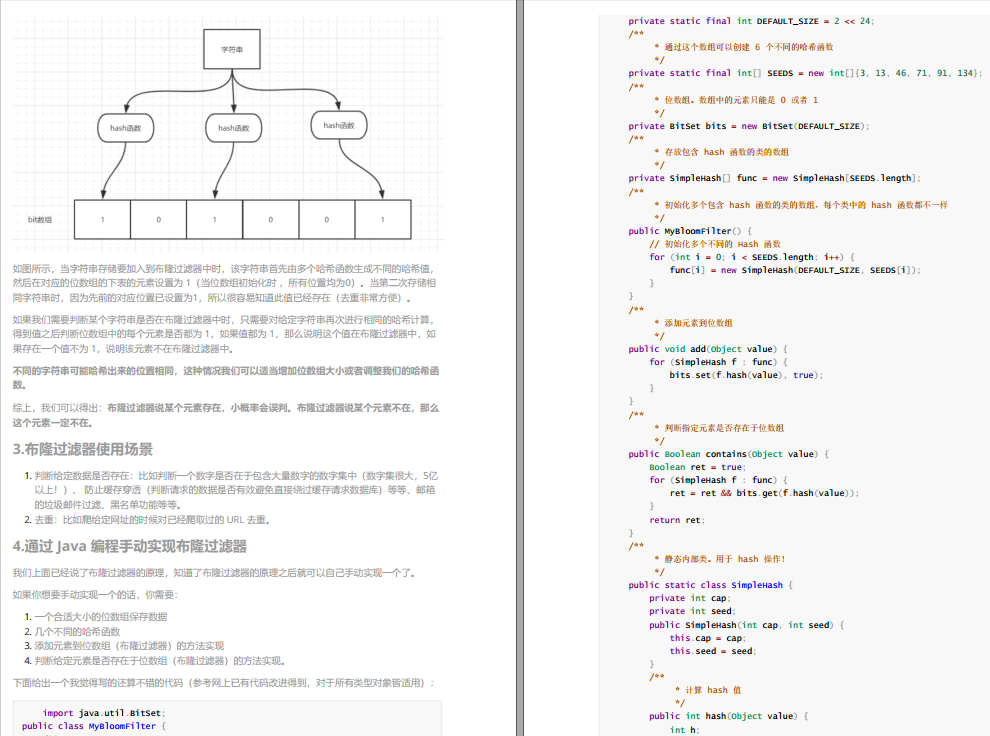This screenshot has height=736, width=990.
Task: Click the 字符串 node at the diagram top
Action: (x=231, y=47)
